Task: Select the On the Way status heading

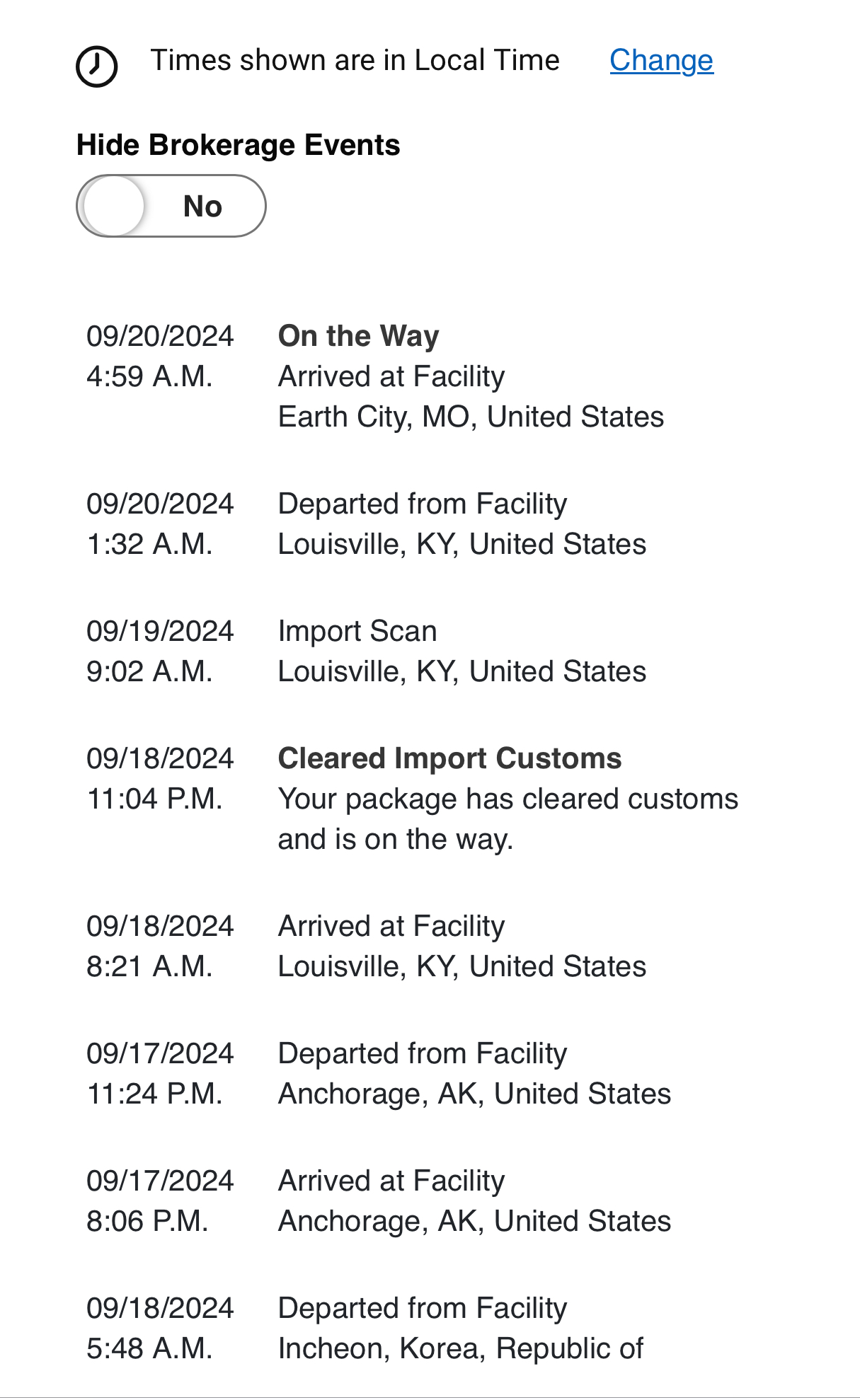Action: (x=358, y=336)
